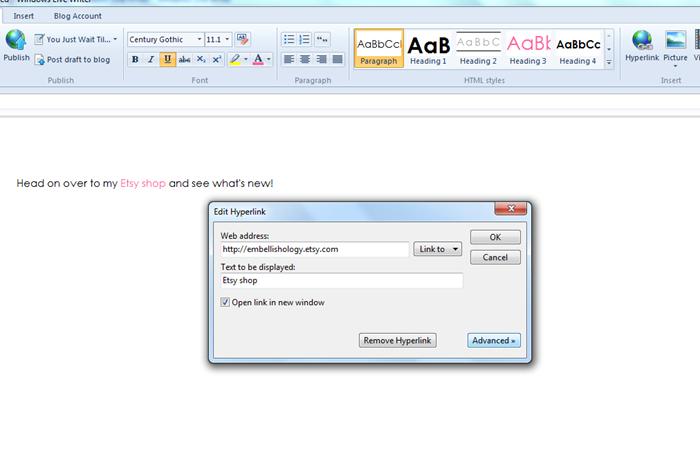
Task: Open the Link to dropdown
Action: click(x=438, y=249)
